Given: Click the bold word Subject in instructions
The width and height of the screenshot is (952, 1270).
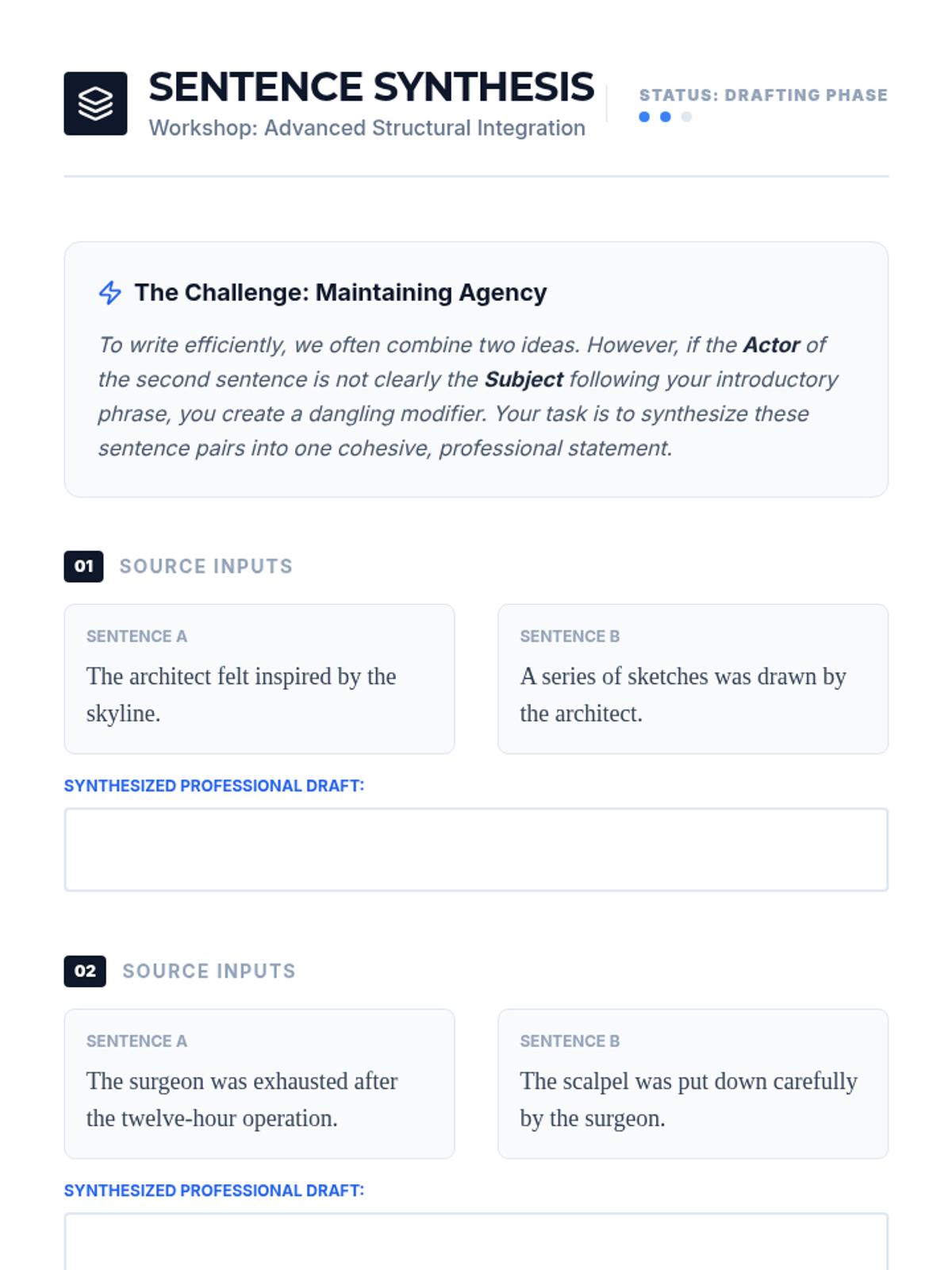Looking at the screenshot, I should coord(524,379).
